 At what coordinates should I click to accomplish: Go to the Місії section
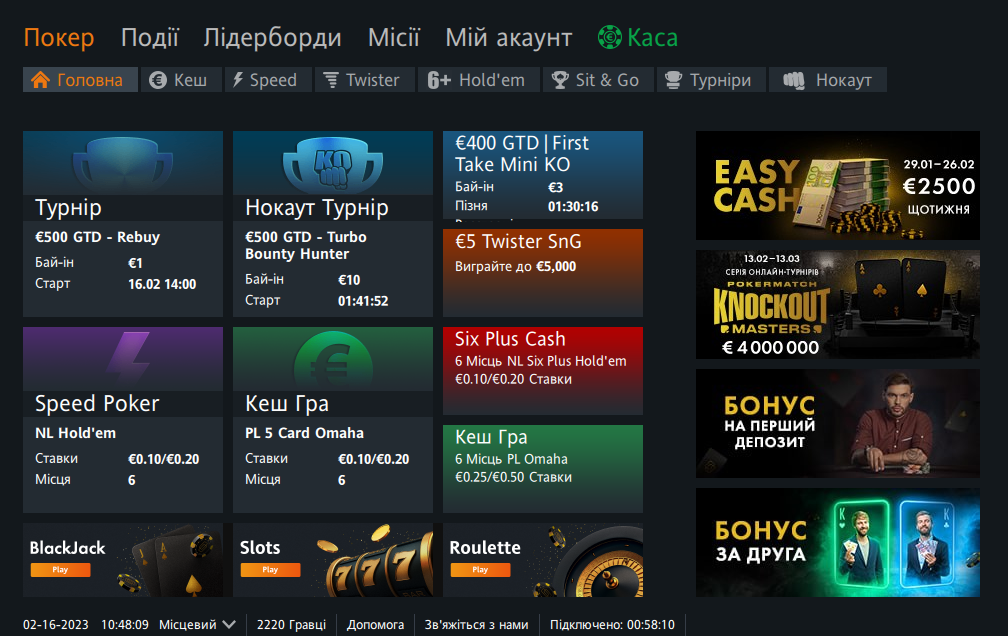point(393,38)
